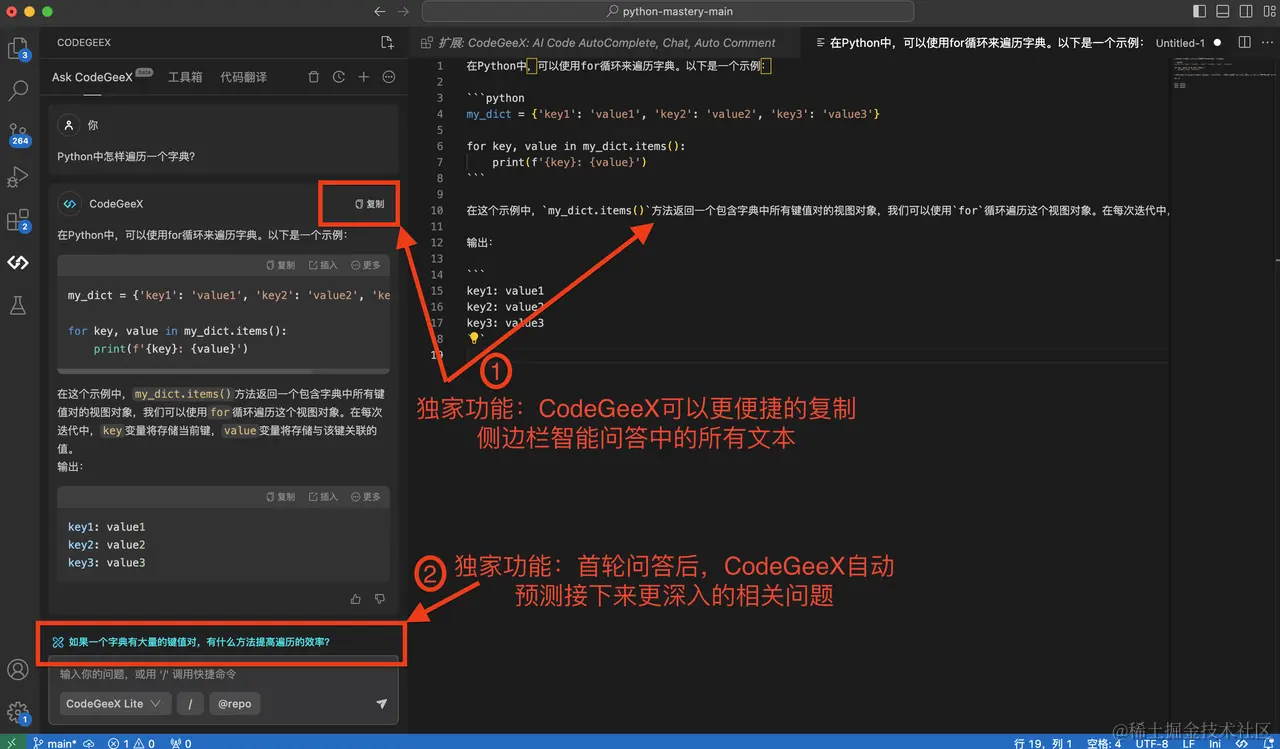Viewport: 1280px width, 749px height.
Task: Click the @repo button
Action: tap(235, 704)
